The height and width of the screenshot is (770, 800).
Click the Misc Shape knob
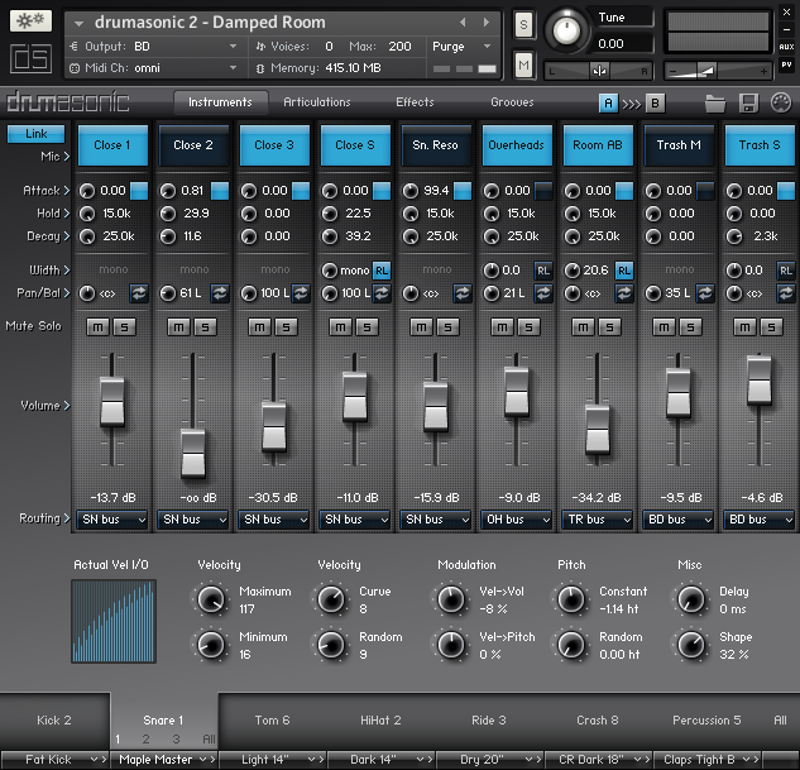(691, 645)
